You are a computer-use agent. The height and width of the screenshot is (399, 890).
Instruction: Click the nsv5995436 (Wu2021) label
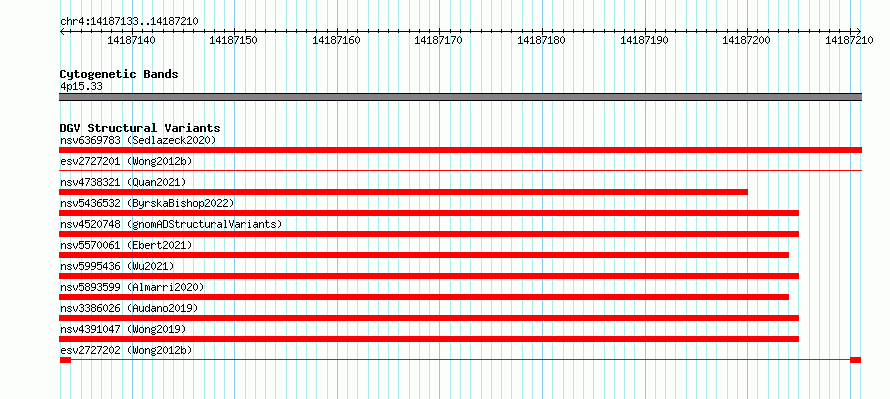(x=117, y=266)
